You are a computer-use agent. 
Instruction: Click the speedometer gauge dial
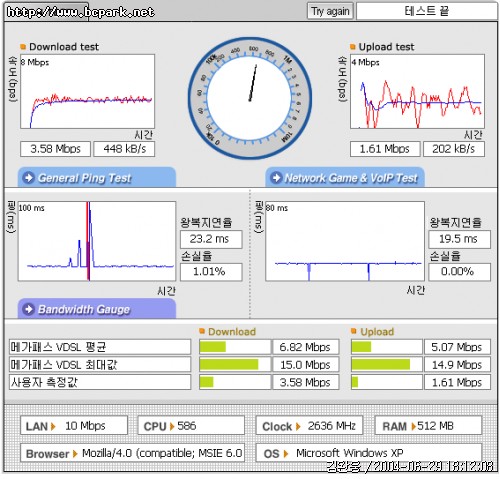coord(250,98)
